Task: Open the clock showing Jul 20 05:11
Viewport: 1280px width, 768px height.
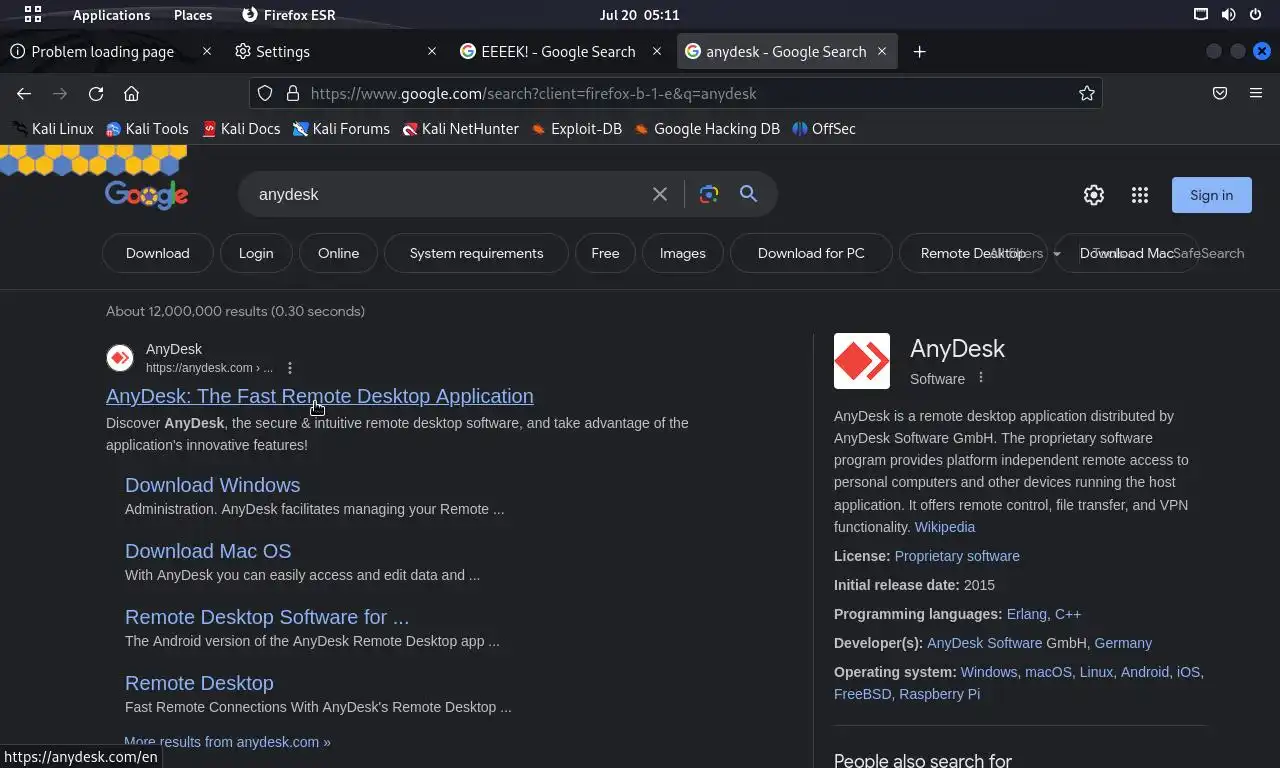Action: click(x=640, y=15)
